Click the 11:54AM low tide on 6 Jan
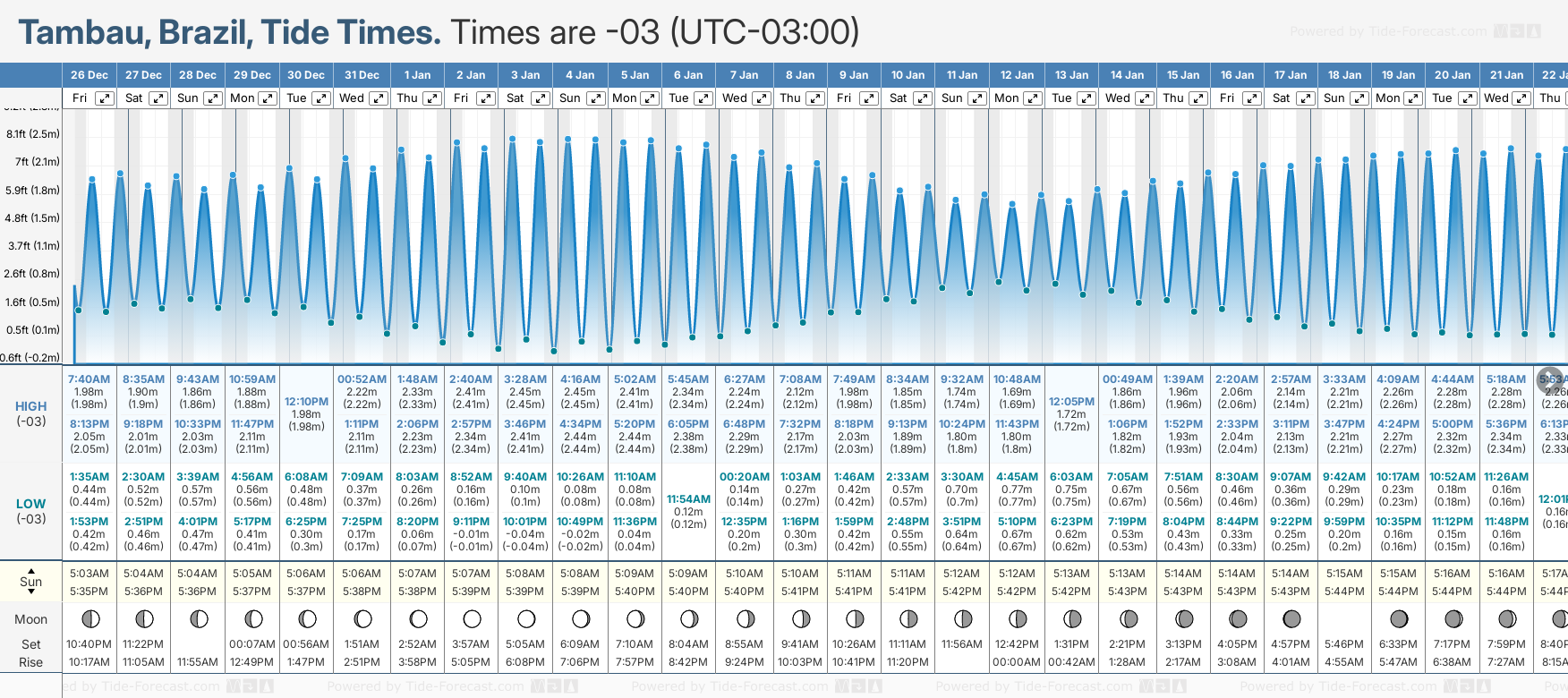1568x698 pixels. [689, 499]
